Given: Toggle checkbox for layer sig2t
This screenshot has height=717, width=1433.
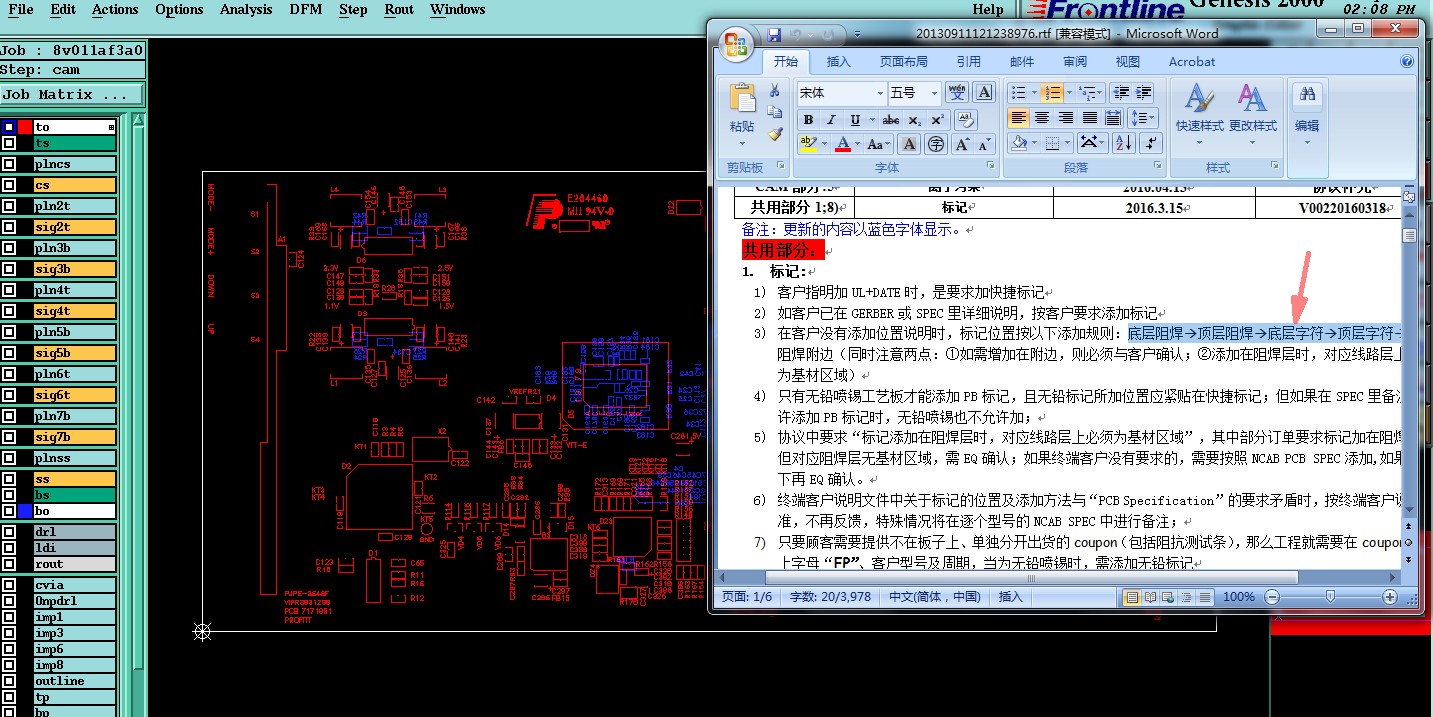Looking at the screenshot, I should [9, 227].
